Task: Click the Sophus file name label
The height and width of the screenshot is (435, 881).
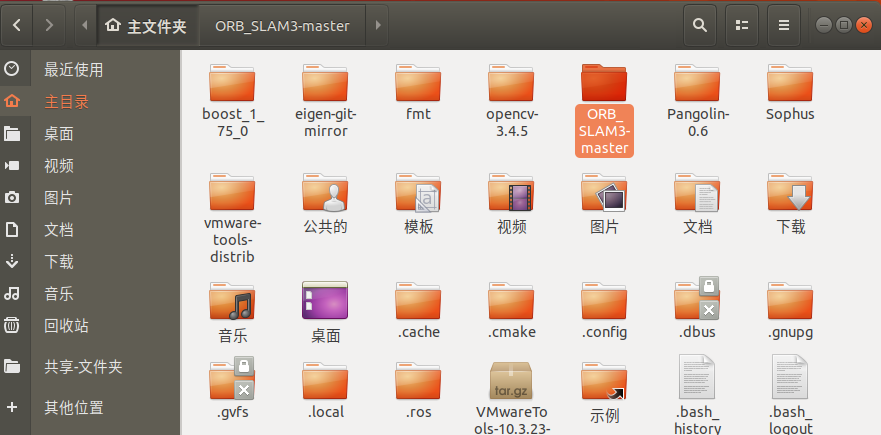Action: (790, 114)
